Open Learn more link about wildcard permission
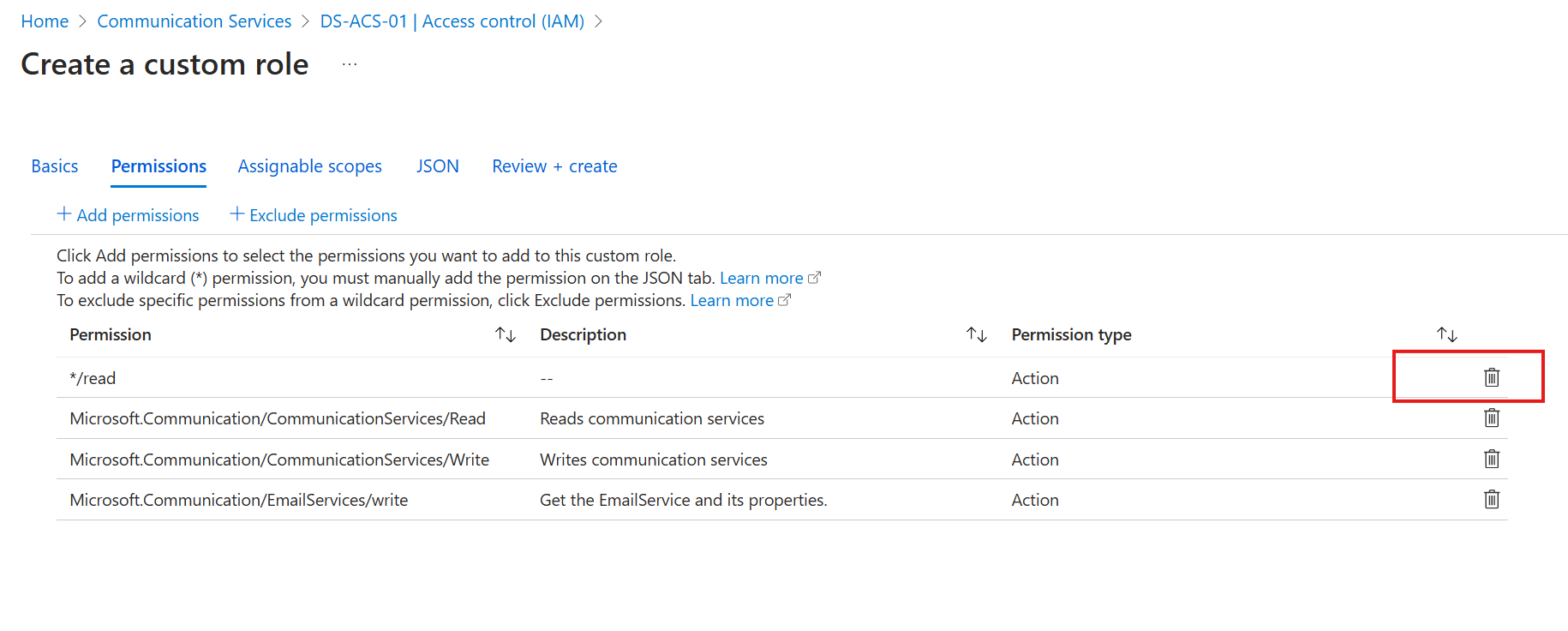 pyautogui.click(x=761, y=279)
